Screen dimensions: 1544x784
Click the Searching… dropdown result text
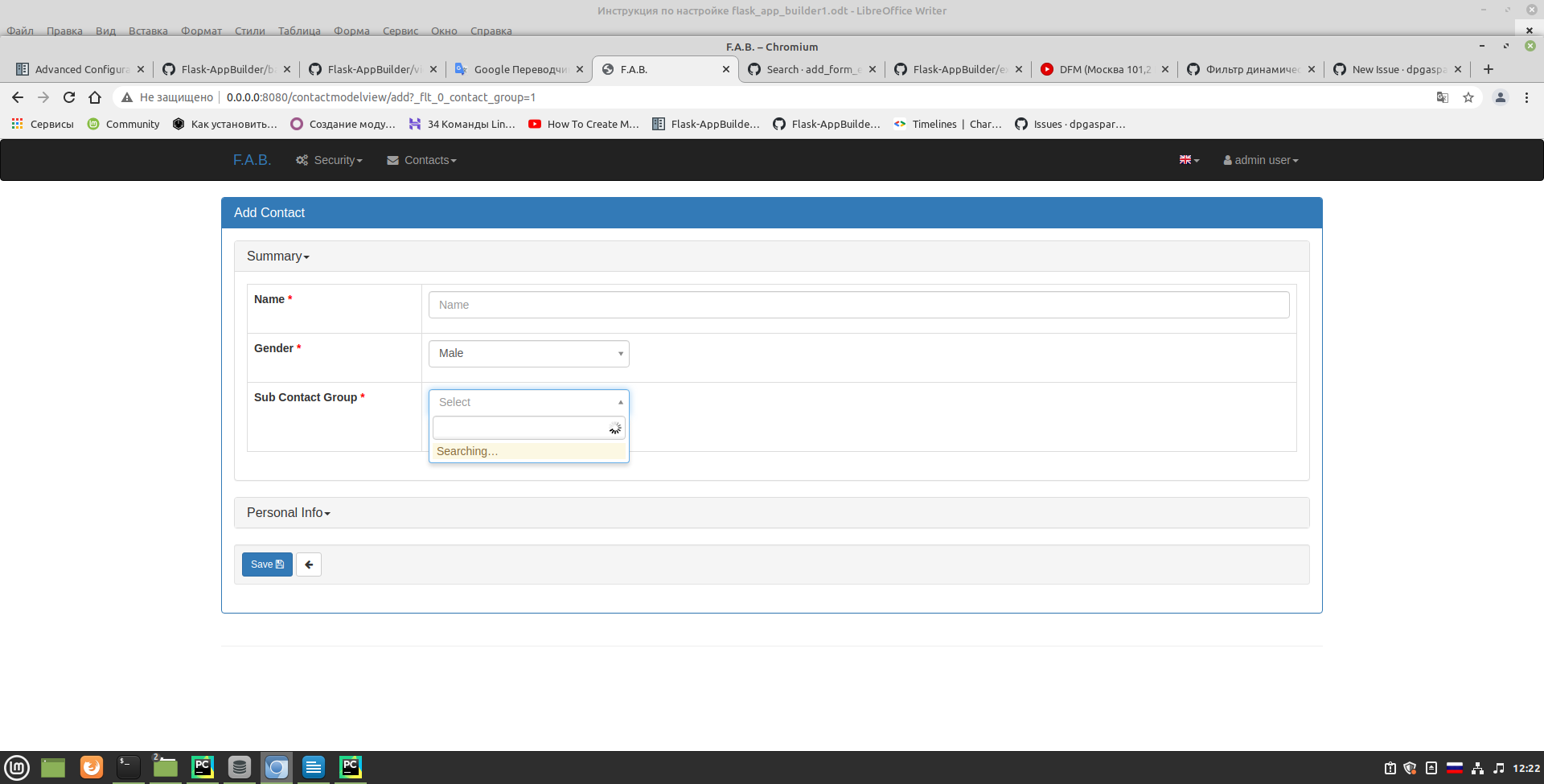(467, 451)
